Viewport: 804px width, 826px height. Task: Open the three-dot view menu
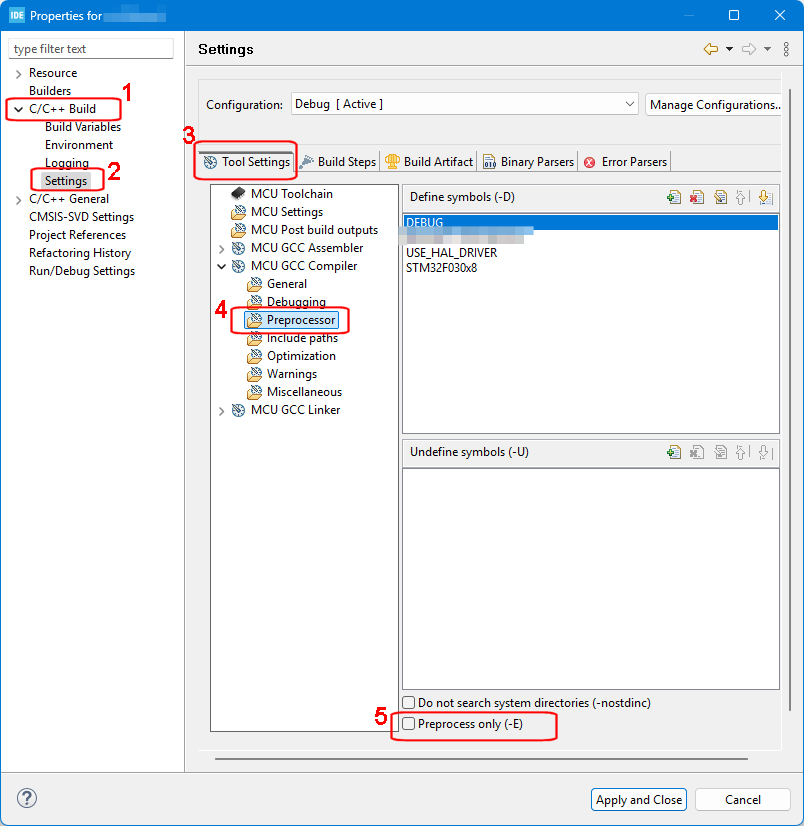pos(786,49)
